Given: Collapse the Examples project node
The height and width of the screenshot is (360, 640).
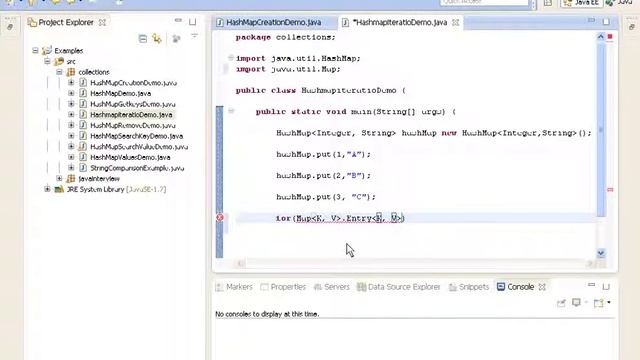Looking at the screenshot, I should [x=36, y=51].
